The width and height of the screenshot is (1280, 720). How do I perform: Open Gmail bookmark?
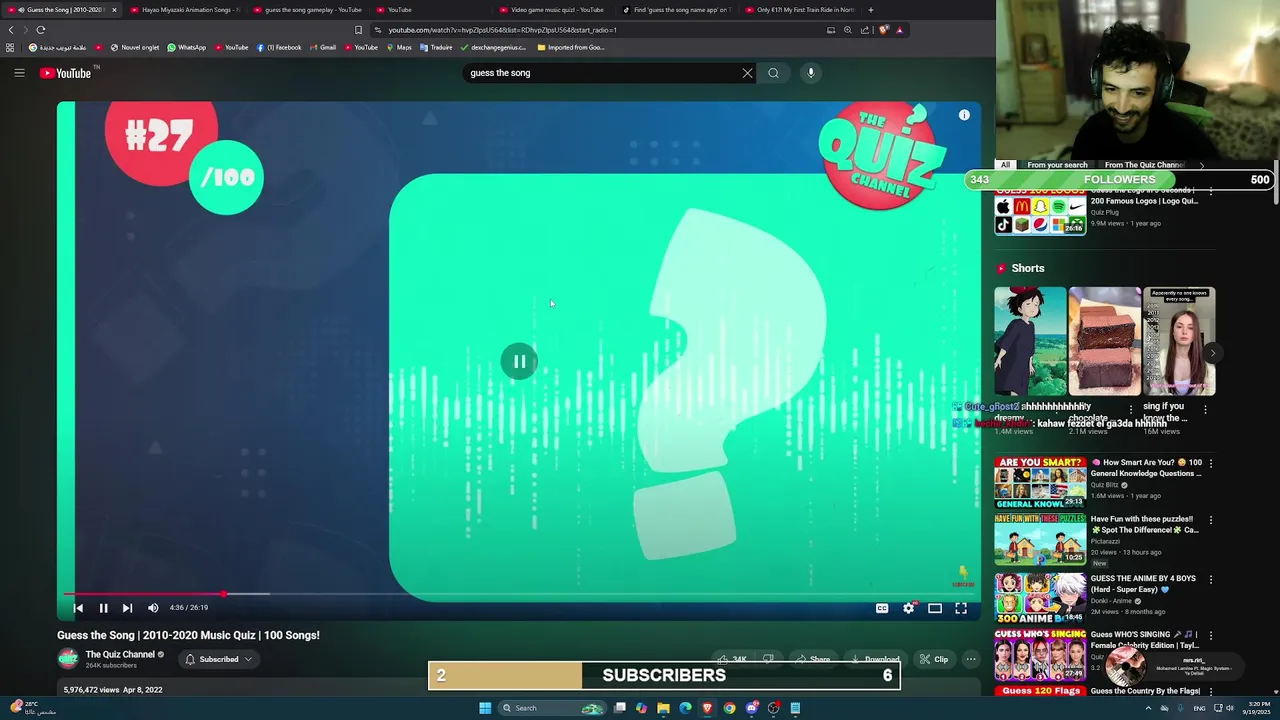[x=323, y=48]
